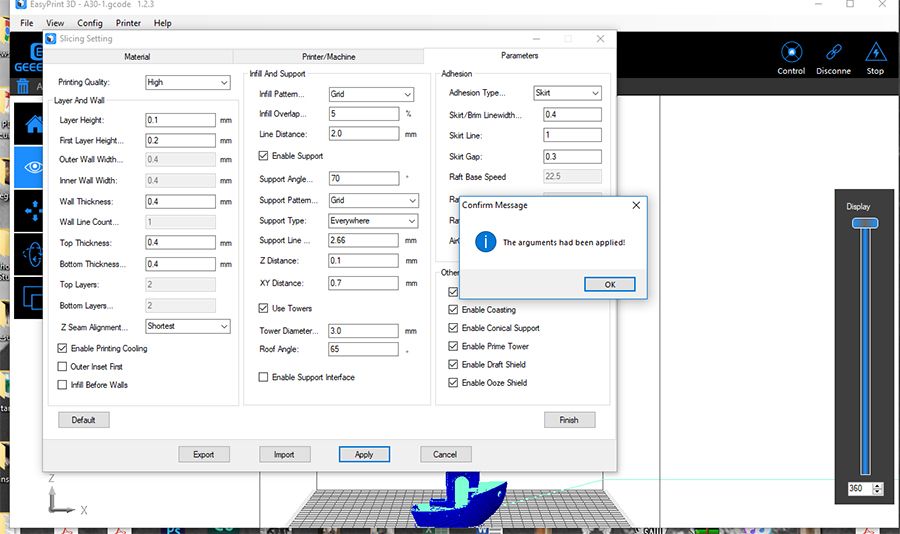The height and width of the screenshot is (534, 900).
Task: Click the Skirt Gap field
Action: pyautogui.click(x=572, y=157)
